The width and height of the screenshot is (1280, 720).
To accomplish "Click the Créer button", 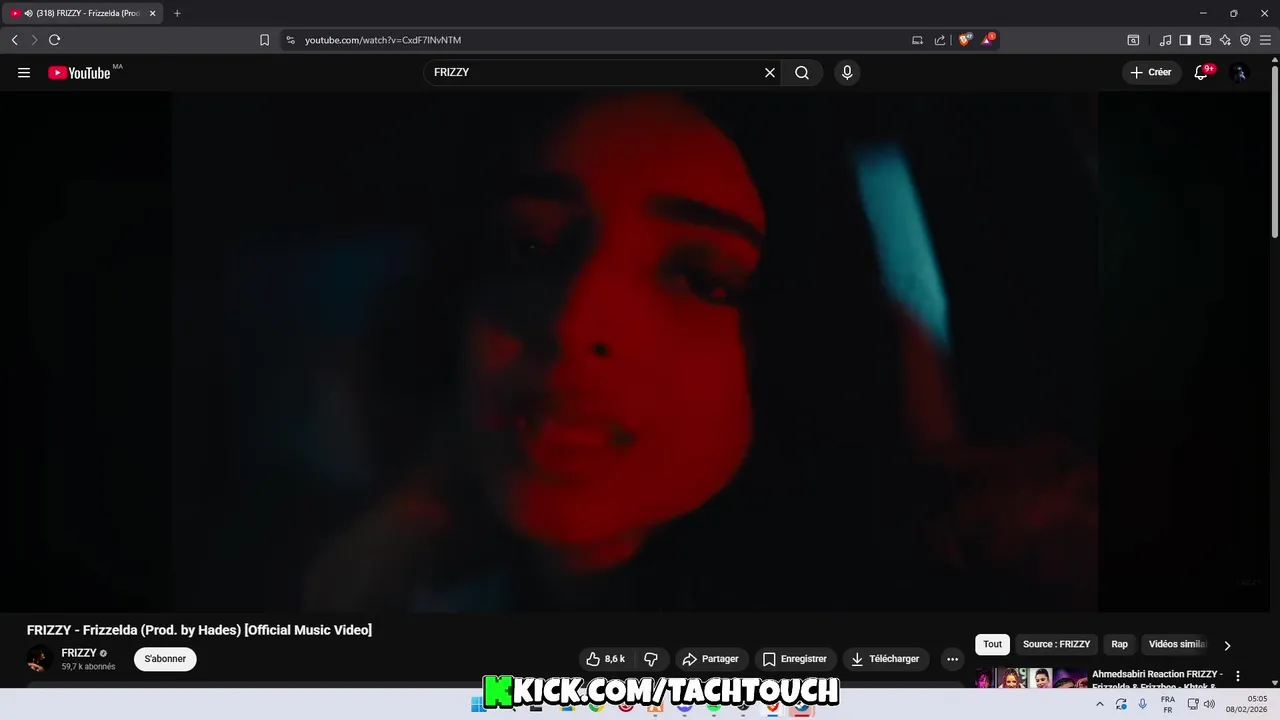I will pos(1151,72).
